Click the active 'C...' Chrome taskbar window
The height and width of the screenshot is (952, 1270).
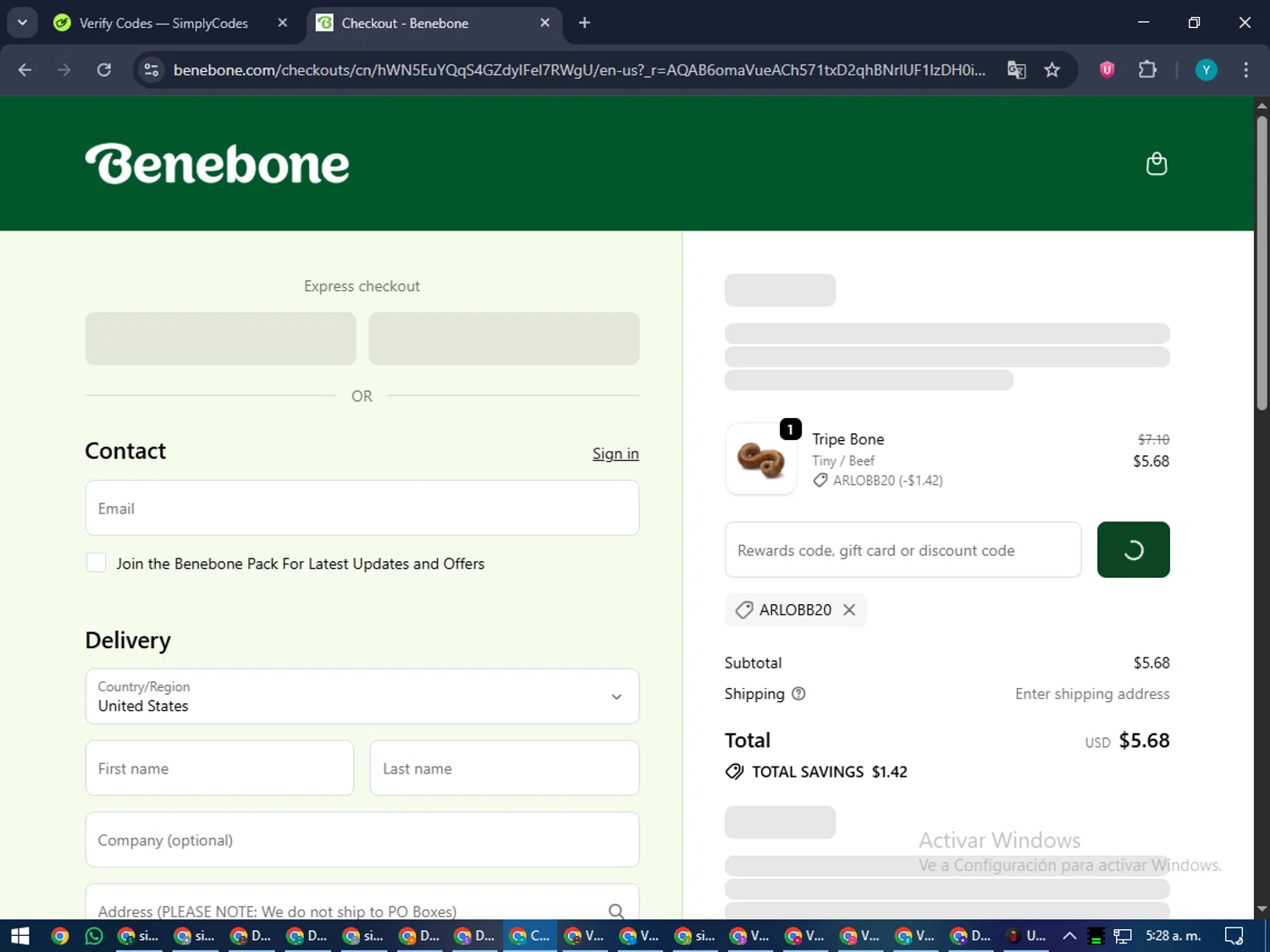tap(530, 935)
